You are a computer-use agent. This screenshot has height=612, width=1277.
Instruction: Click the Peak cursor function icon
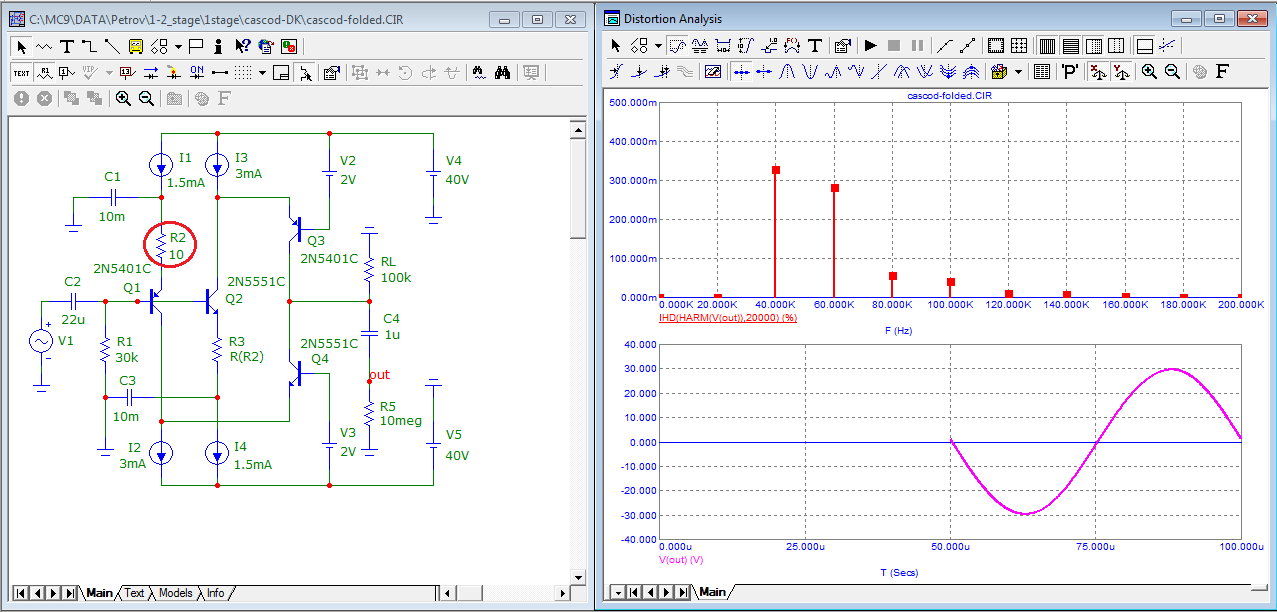pyautogui.click(x=787, y=71)
